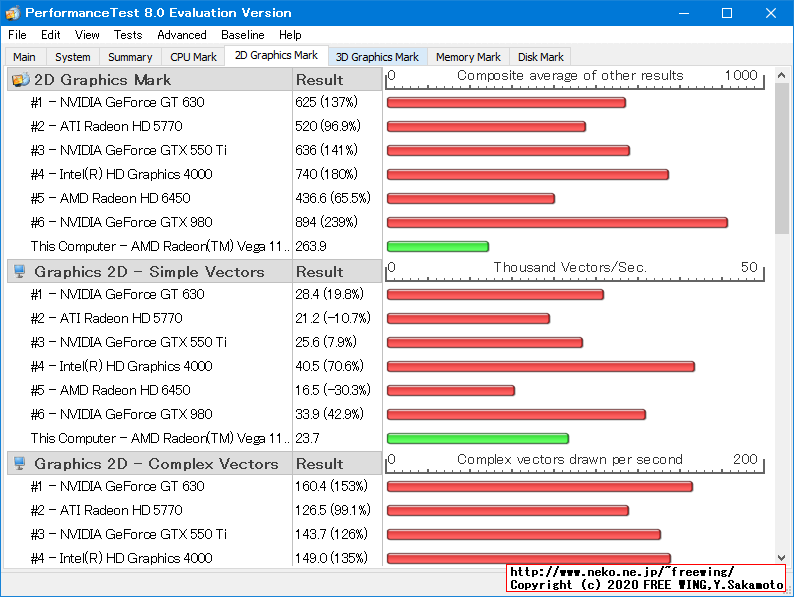Select the Memory Mark tab
This screenshot has height=597, width=794.
468,57
